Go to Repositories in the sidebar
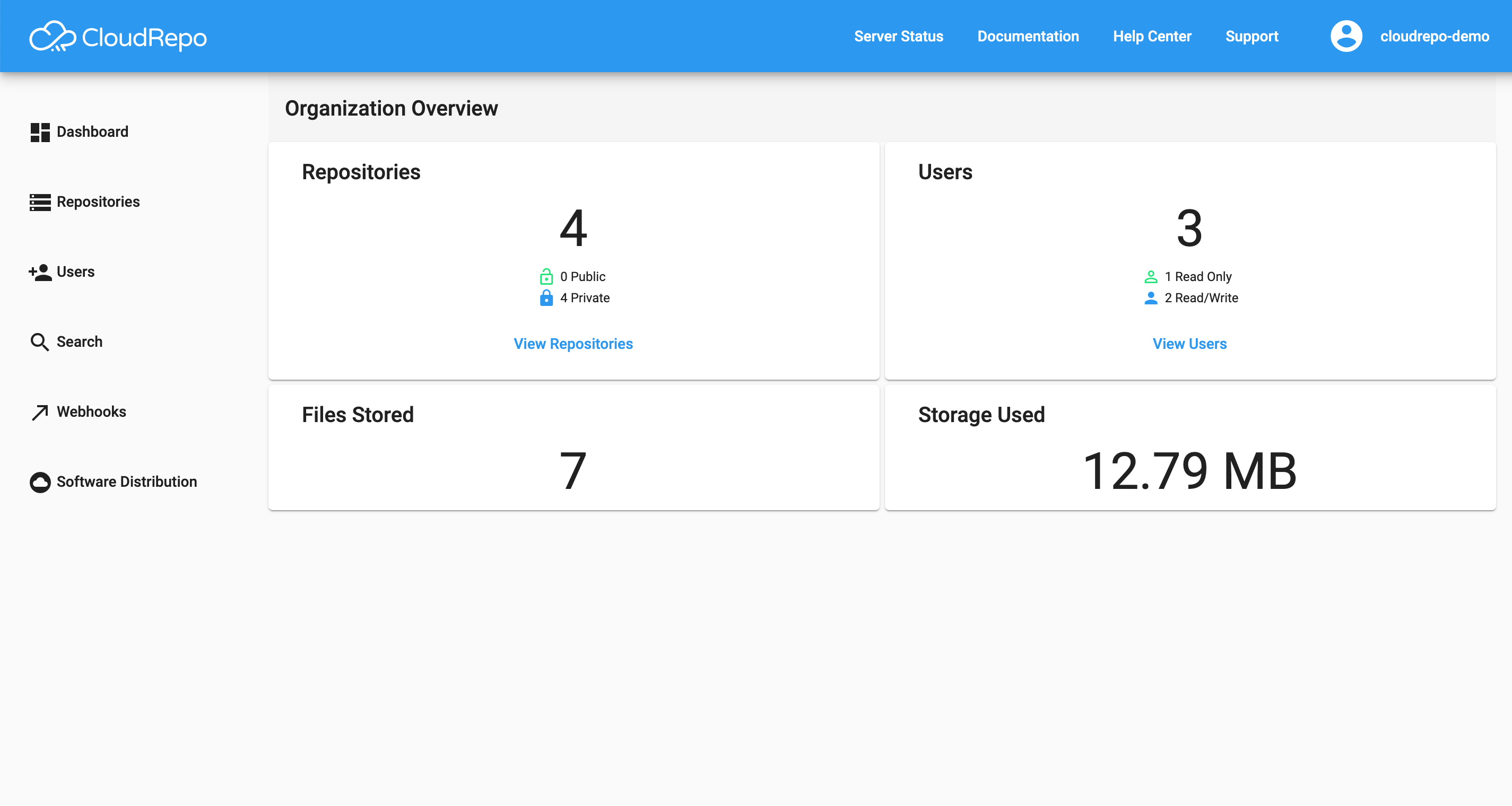The image size is (1512, 806). coord(85,202)
